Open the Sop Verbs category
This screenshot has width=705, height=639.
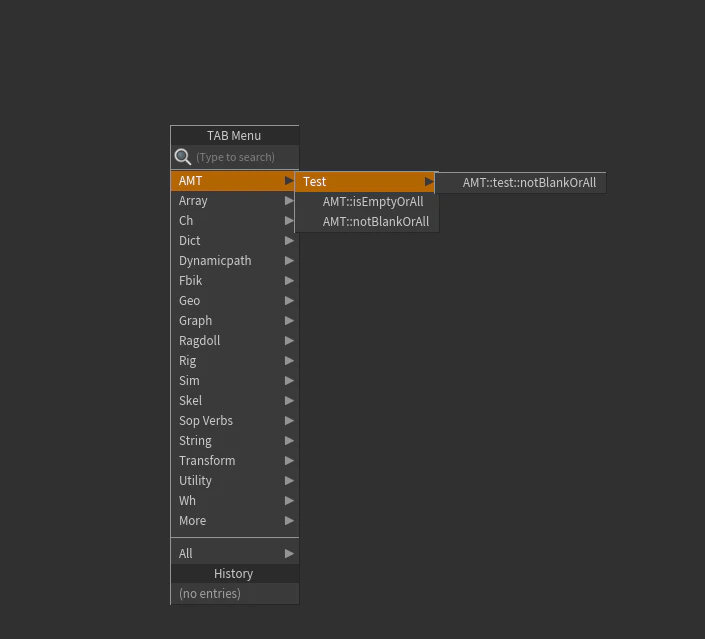[235, 421]
